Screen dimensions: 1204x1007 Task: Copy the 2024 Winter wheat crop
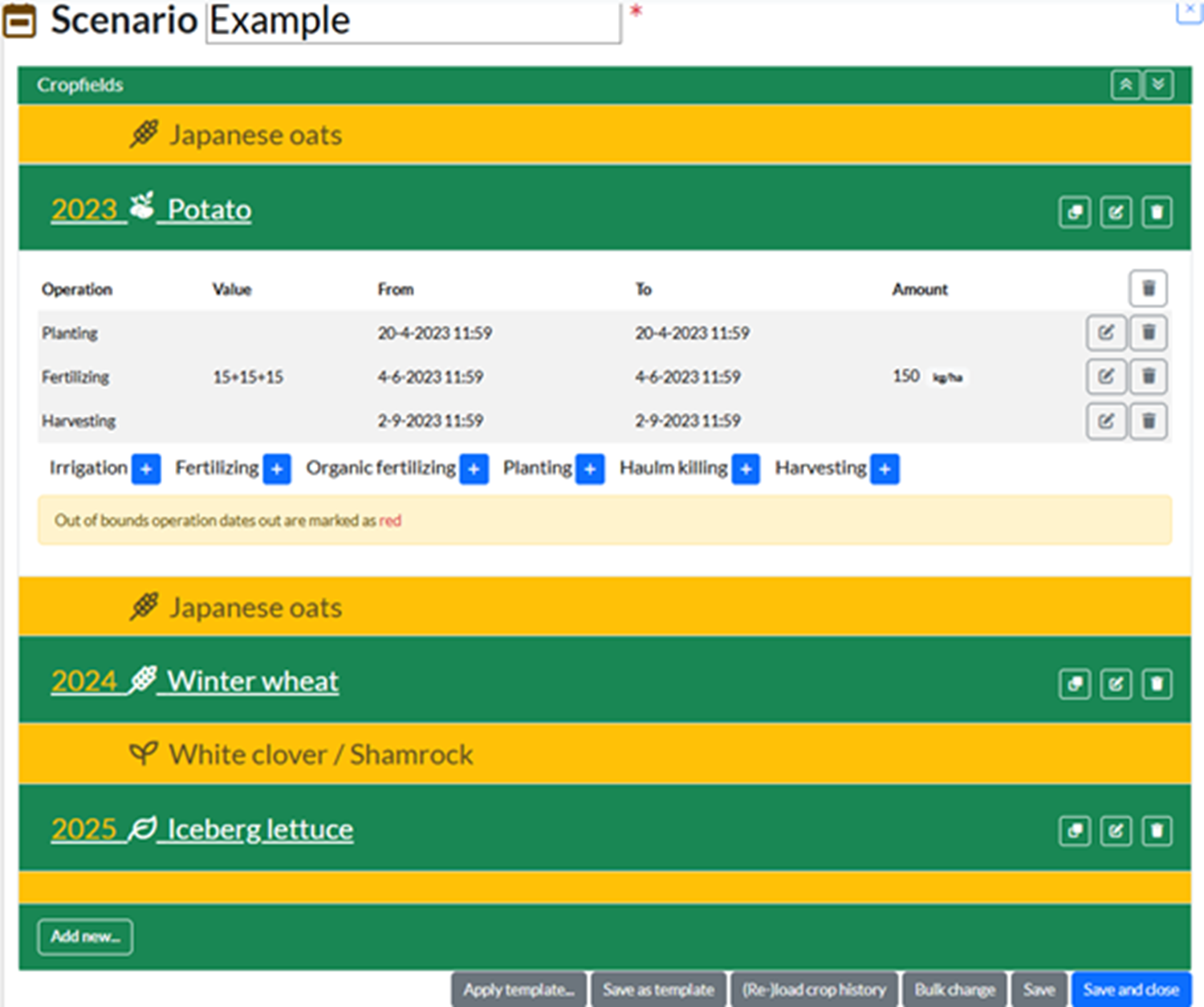[x=1075, y=684]
